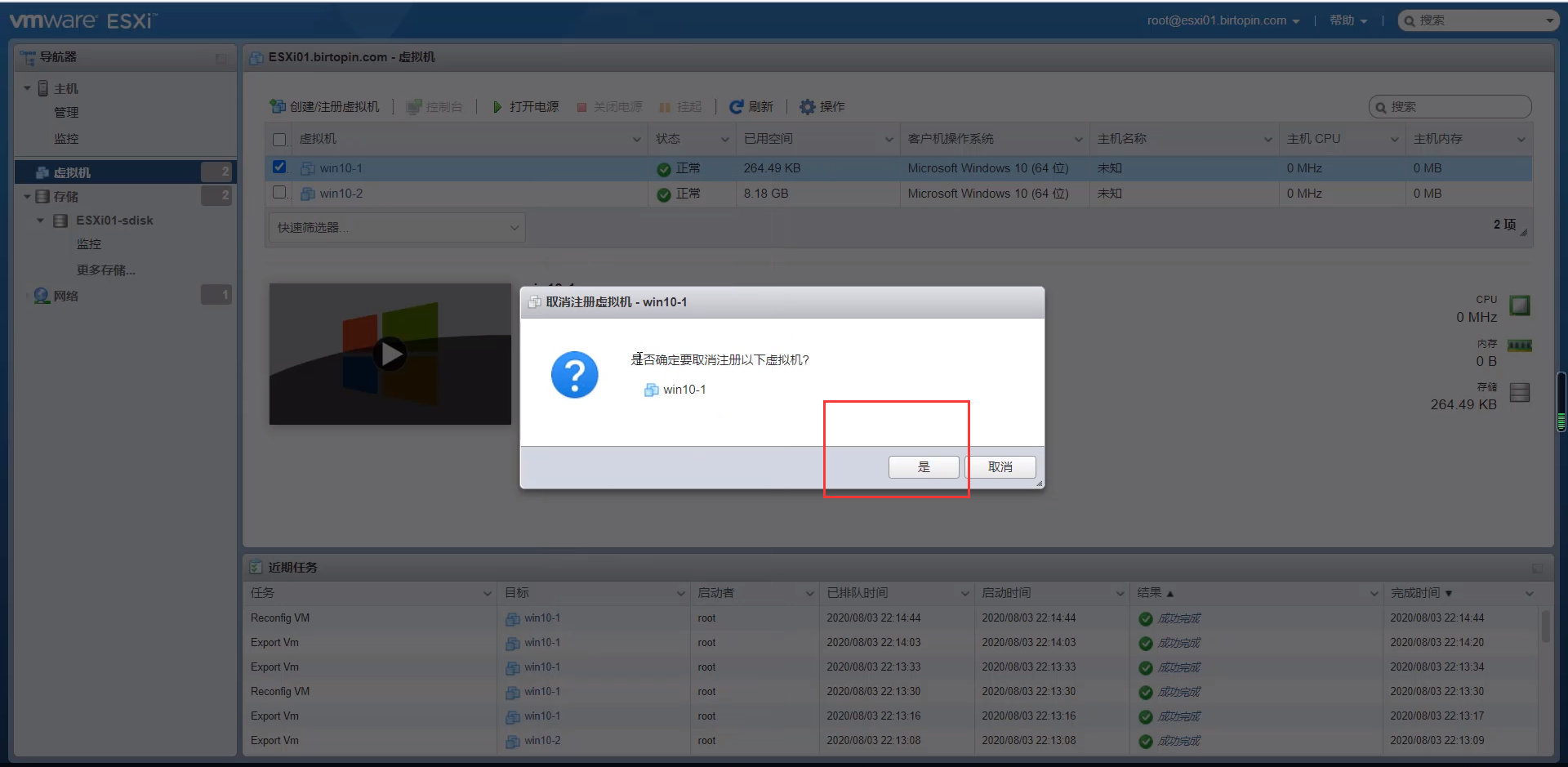
Task: Click the 控制台 console toolbar button
Action: click(434, 107)
